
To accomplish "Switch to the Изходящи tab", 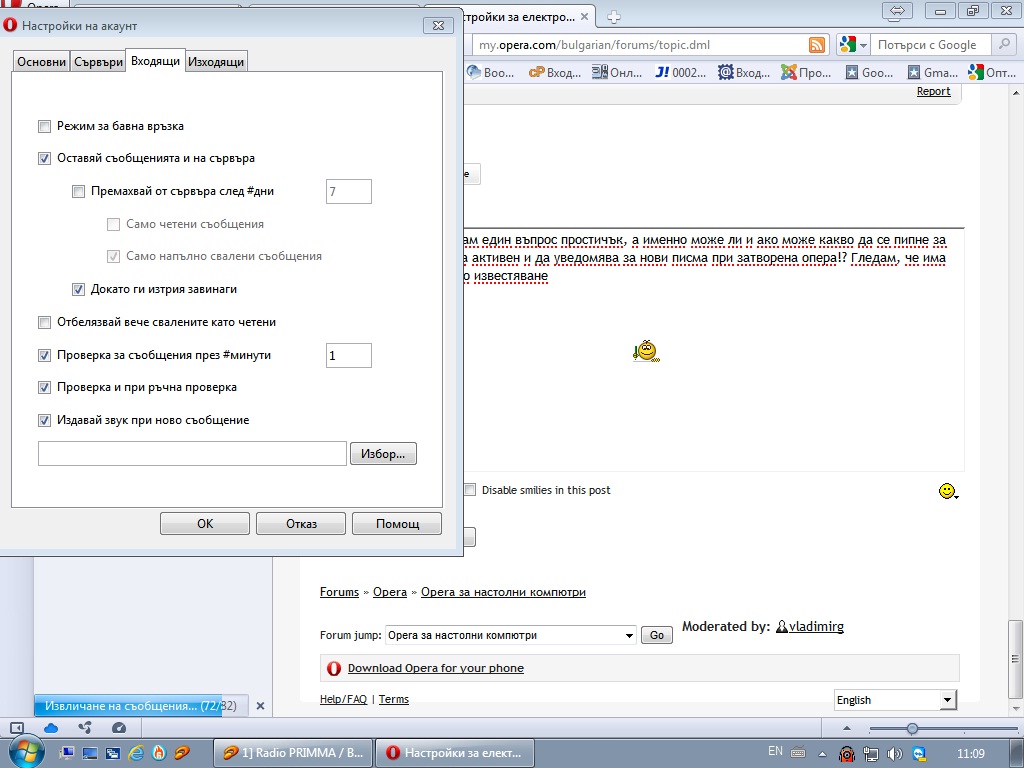I will click(216, 62).
